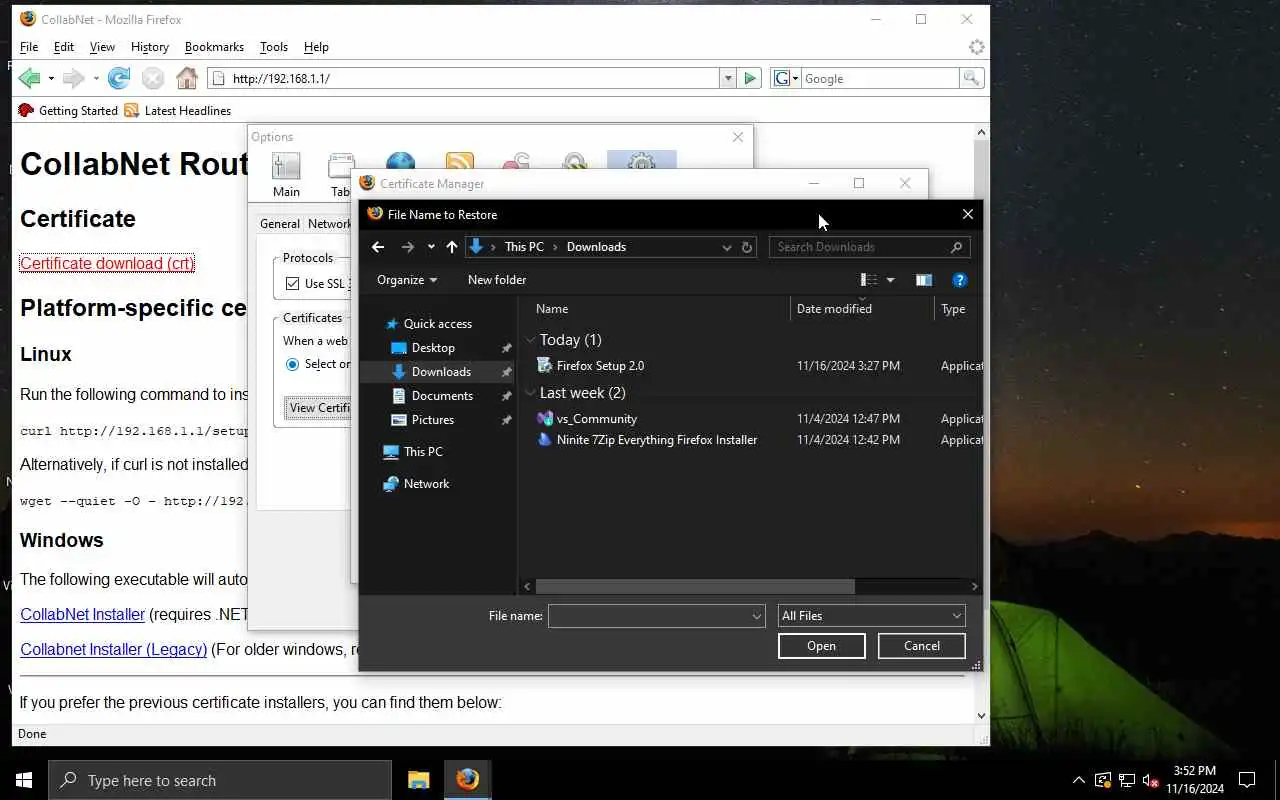Open the URL bar history dropdown
Screen dimensions: 1280x800
(x=727, y=78)
